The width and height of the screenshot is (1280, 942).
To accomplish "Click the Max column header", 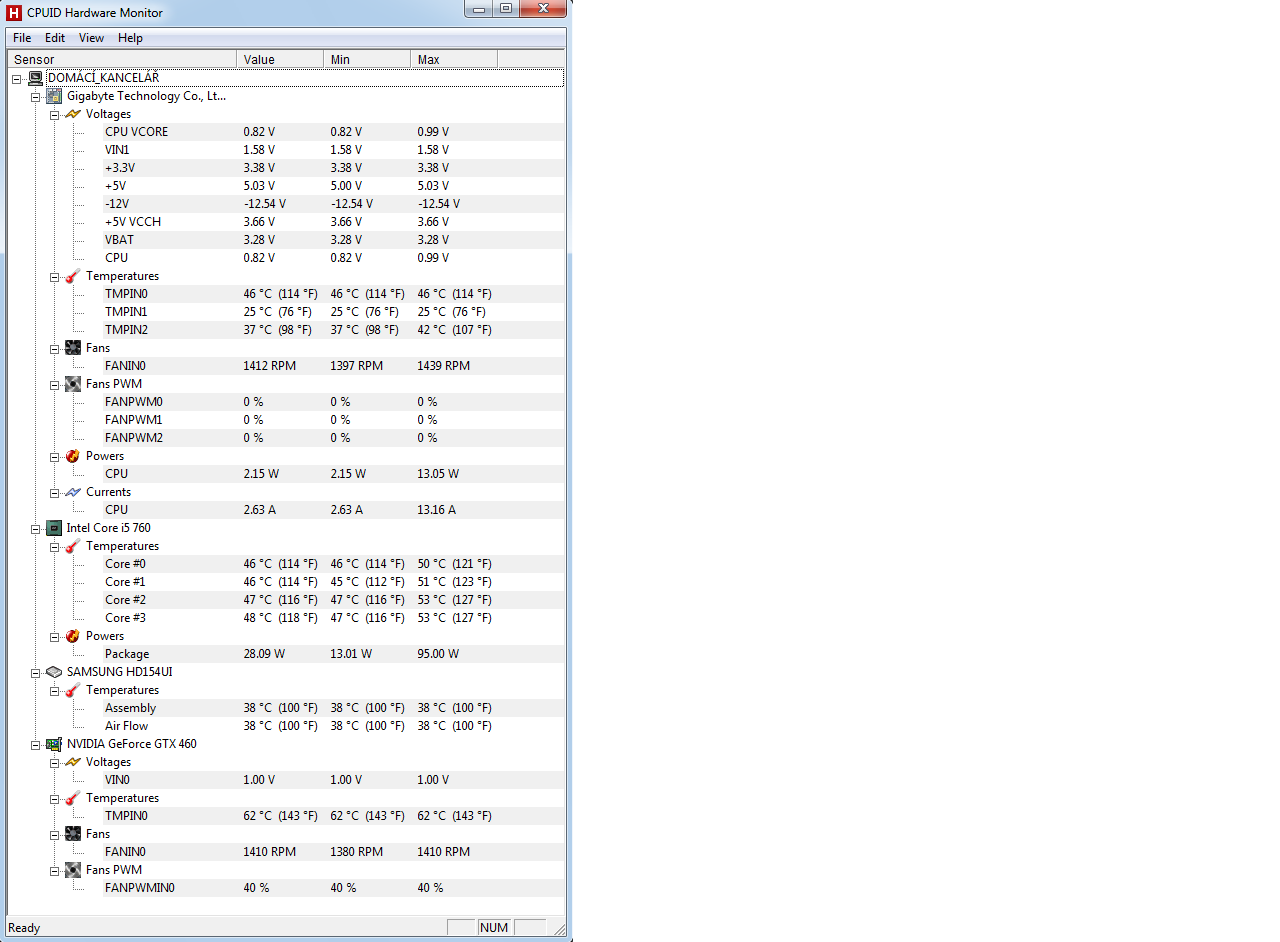I will 453,60.
